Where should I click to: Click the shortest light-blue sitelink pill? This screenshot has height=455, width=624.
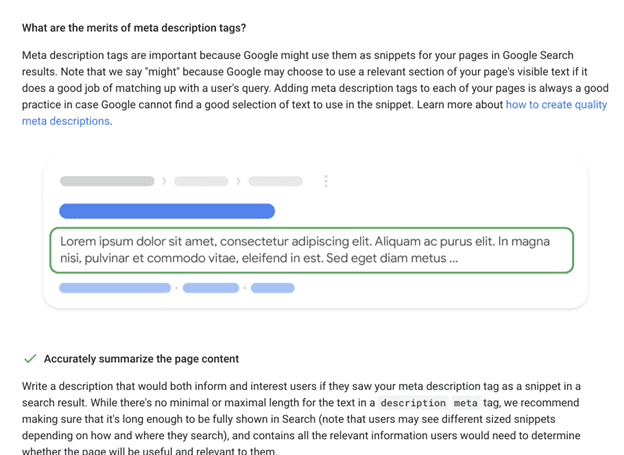tap(273, 288)
